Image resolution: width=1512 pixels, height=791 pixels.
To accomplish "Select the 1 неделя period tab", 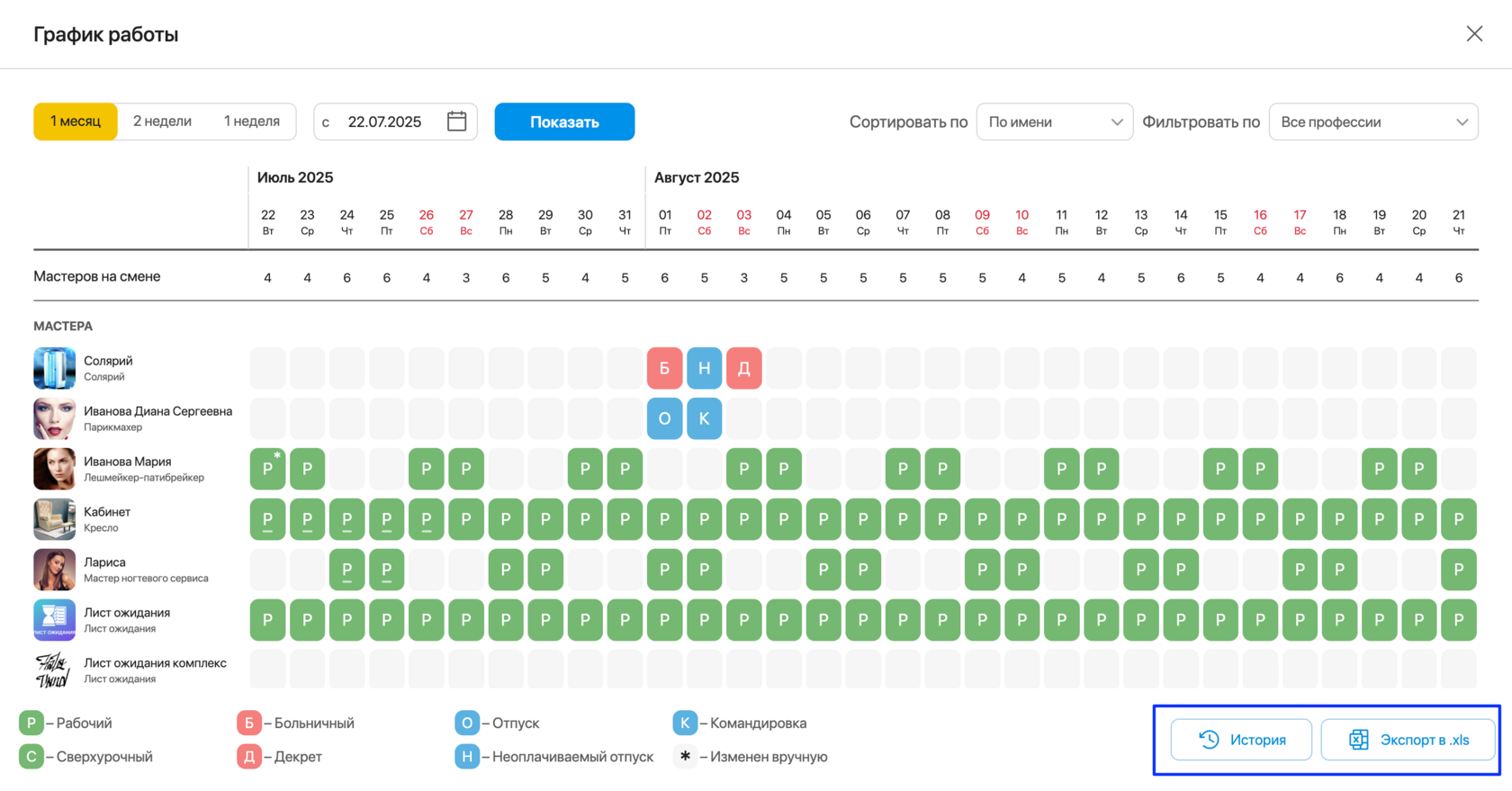I will [x=251, y=121].
